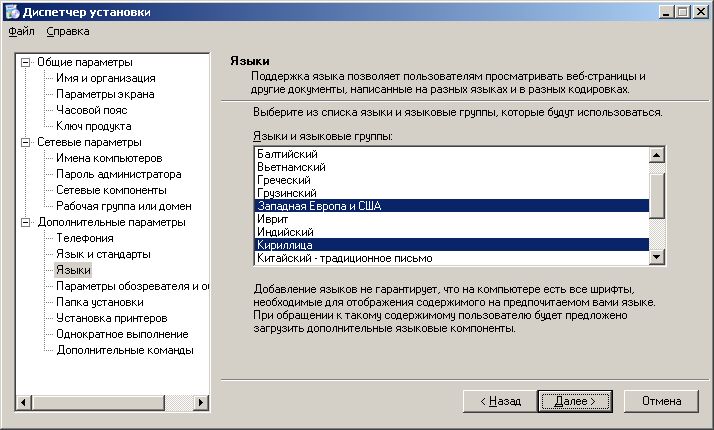Choose Иврит from the language groups
This screenshot has width=714, height=430.
click(273, 219)
